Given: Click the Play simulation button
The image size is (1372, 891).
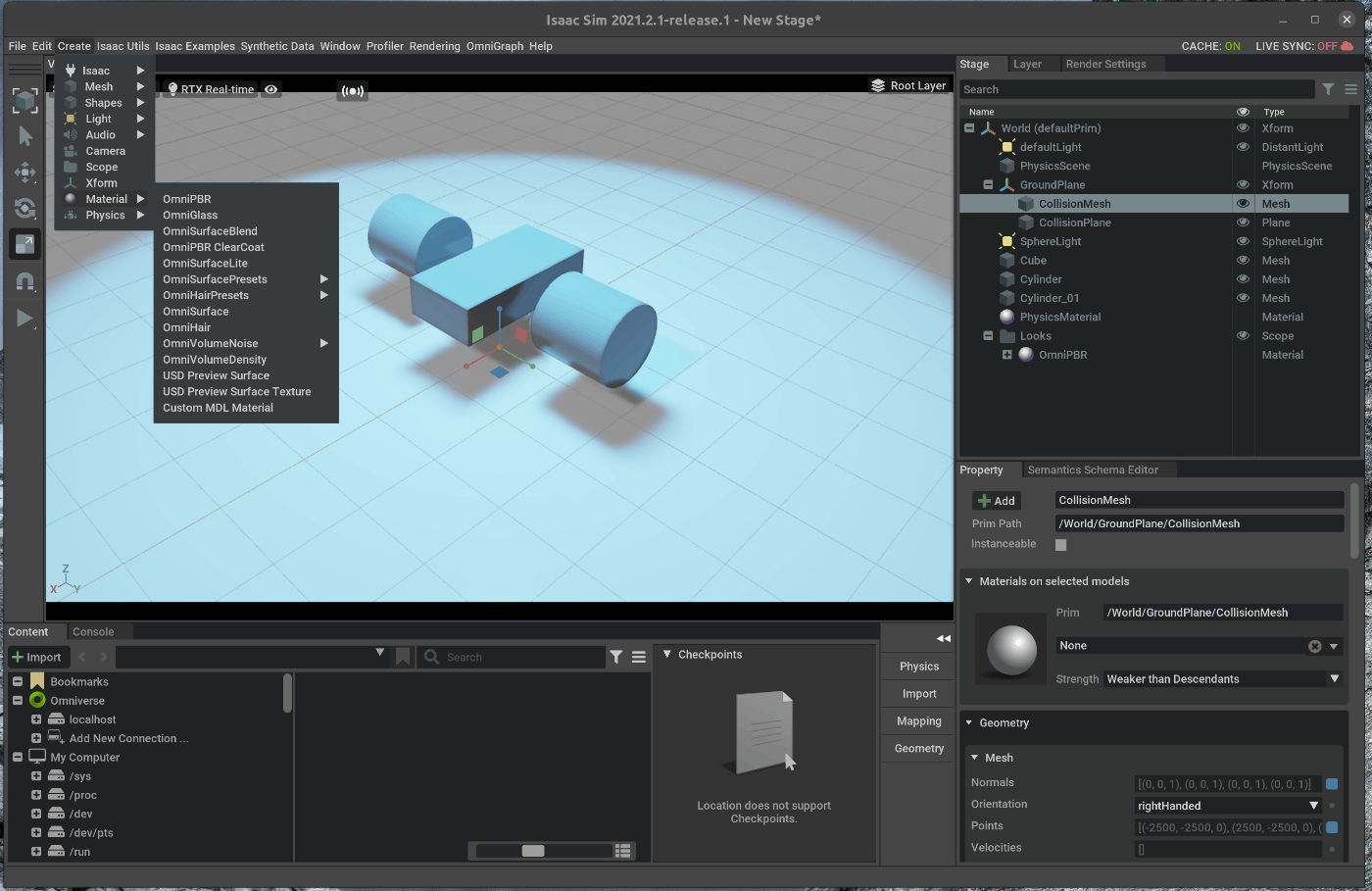Looking at the screenshot, I should pyautogui.click(x=25, y=319).
